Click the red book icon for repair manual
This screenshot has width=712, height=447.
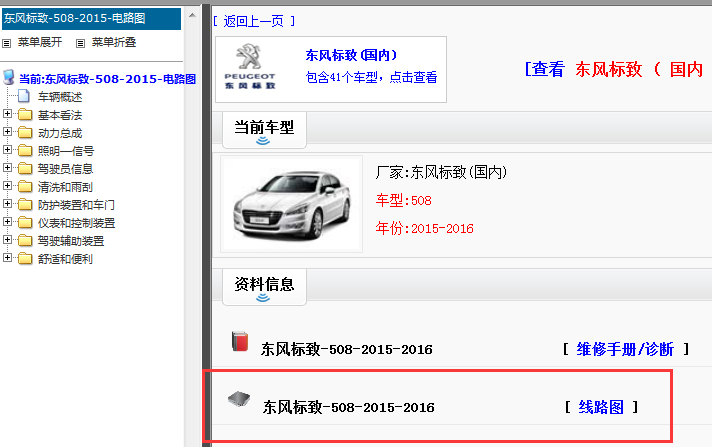(x=240, y=342)
